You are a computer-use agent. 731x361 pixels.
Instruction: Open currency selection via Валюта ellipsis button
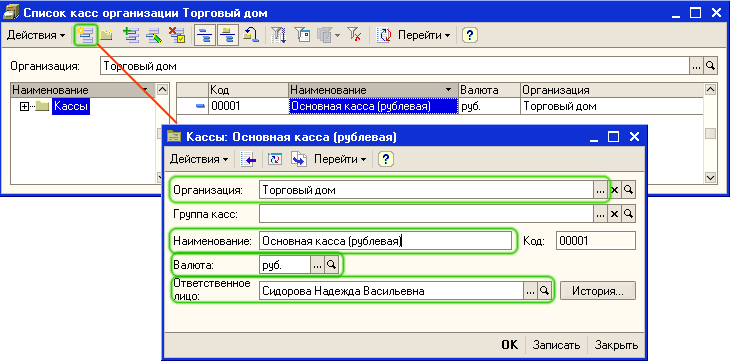pos(317,265)
